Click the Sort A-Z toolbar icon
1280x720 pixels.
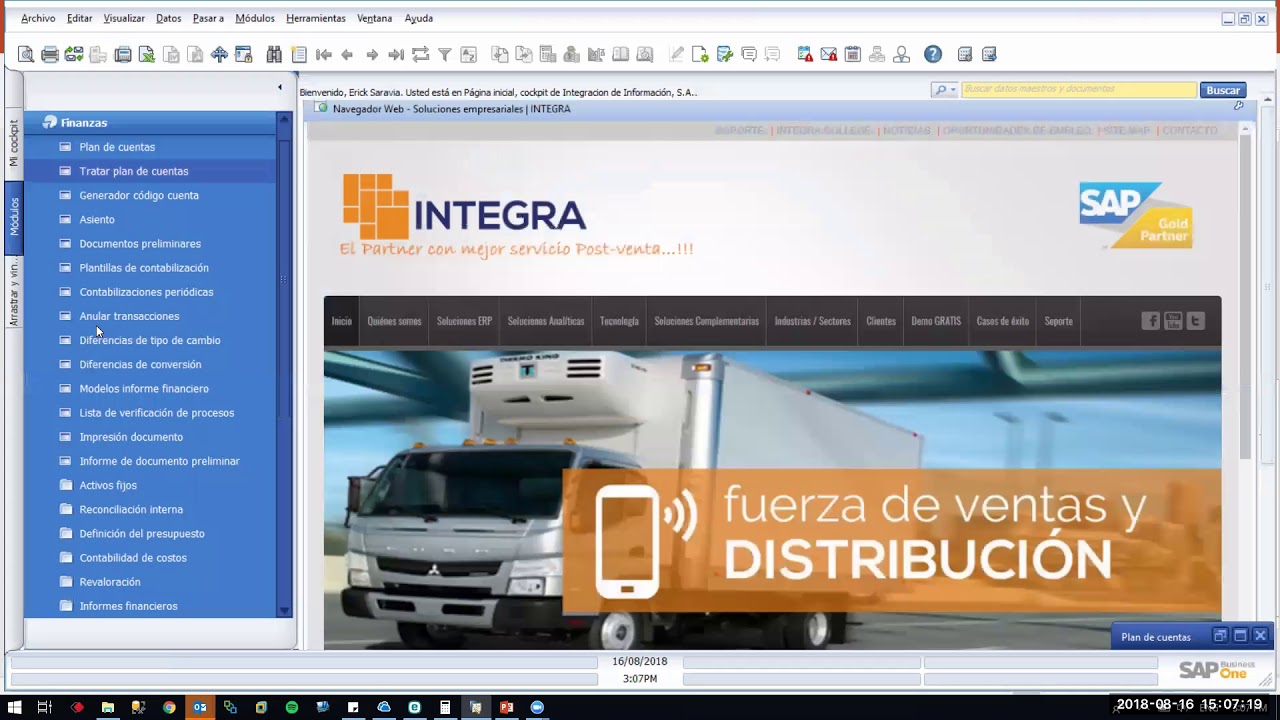coord(468,54)
